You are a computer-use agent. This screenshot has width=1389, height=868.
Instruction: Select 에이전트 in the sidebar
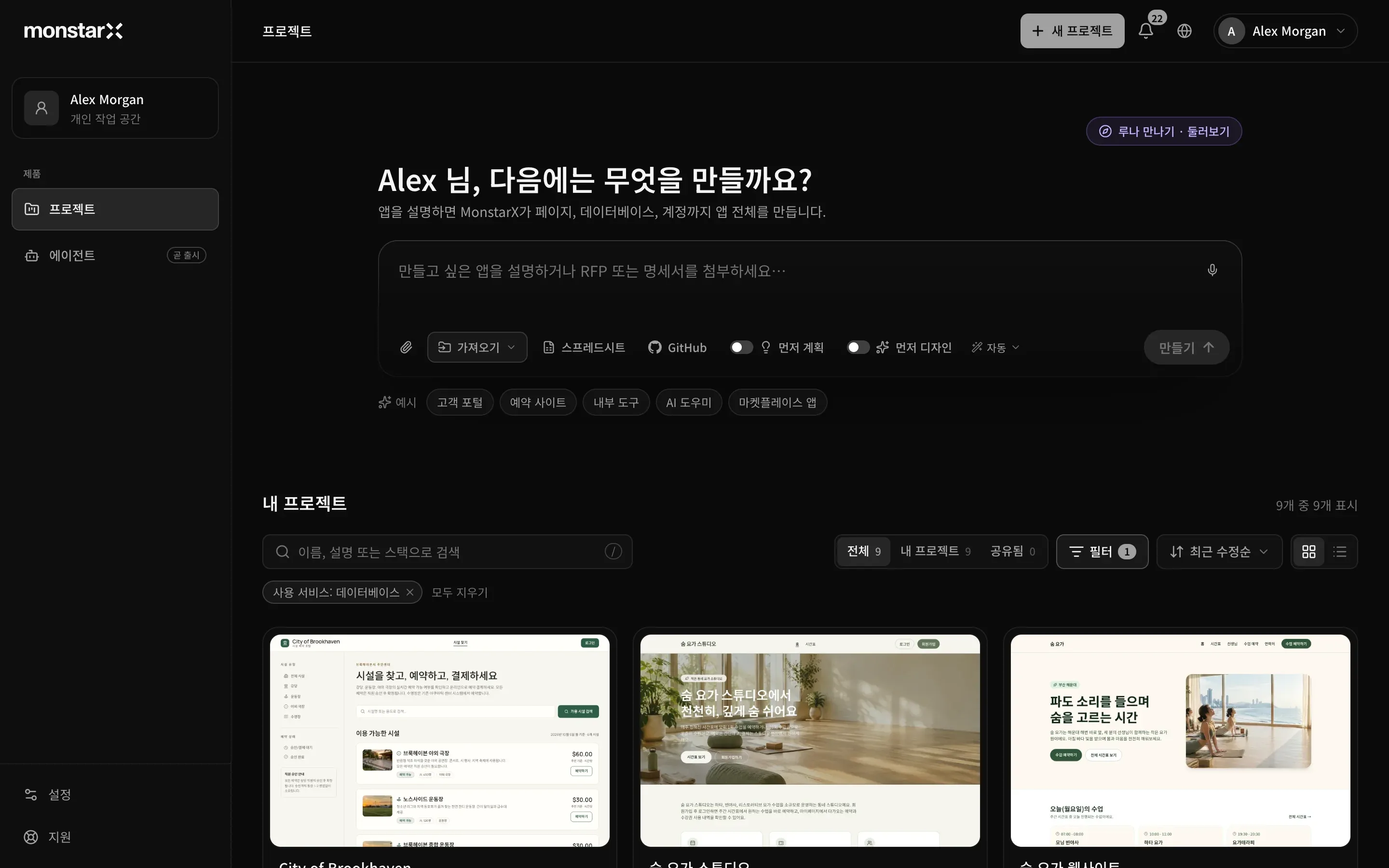click(115, 256)
